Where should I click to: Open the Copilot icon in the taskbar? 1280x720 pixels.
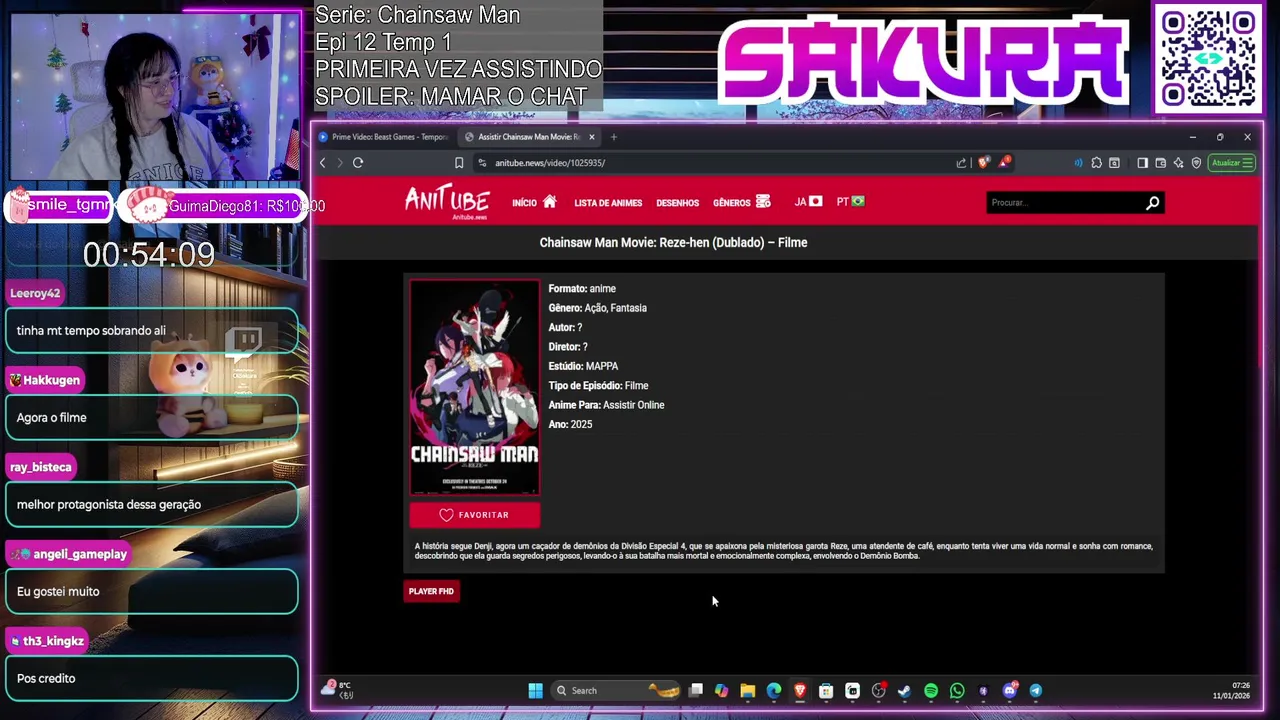pos(721,690)
